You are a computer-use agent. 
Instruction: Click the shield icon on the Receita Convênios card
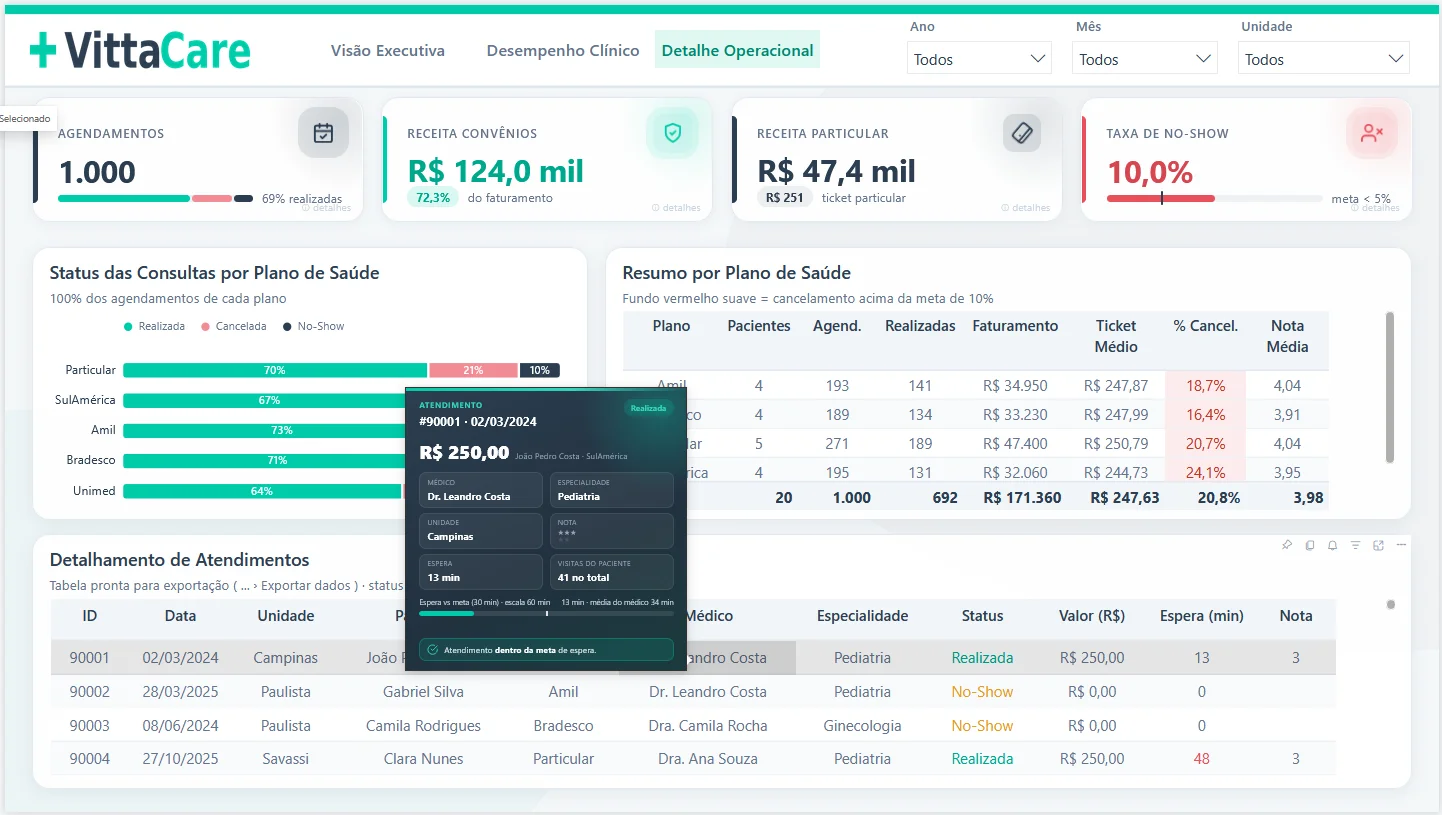coord(673,133)
